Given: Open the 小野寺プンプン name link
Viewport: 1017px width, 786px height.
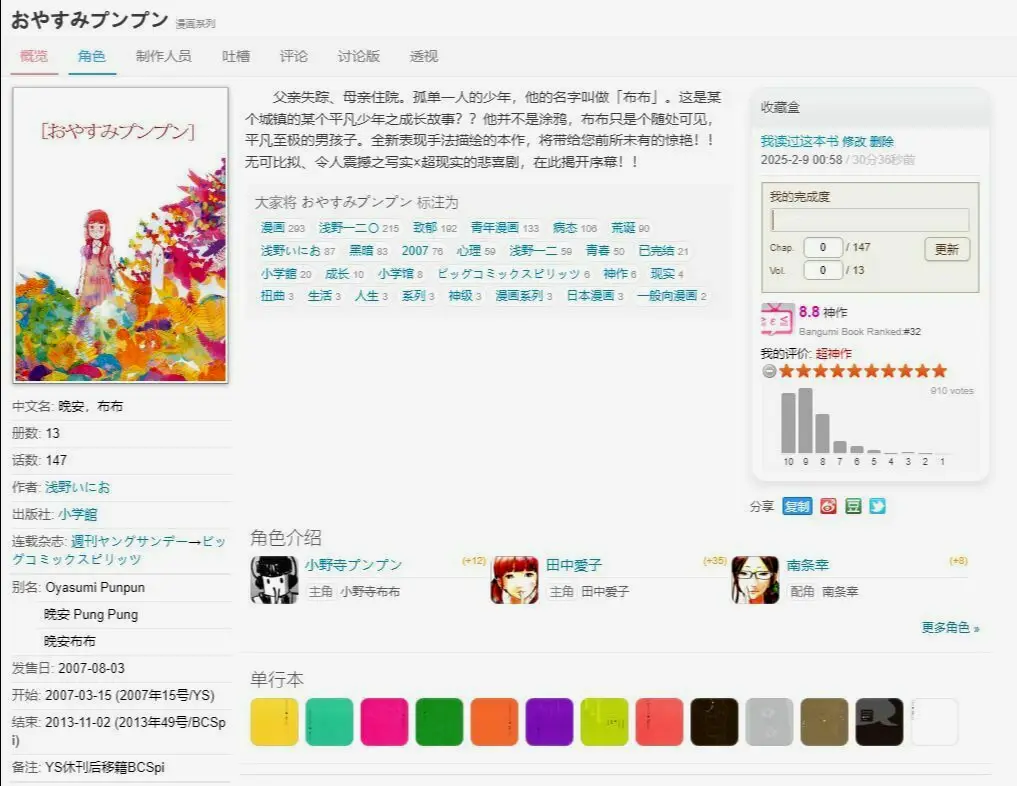Looking at the screenshot, I should click(x=353, y=565).
